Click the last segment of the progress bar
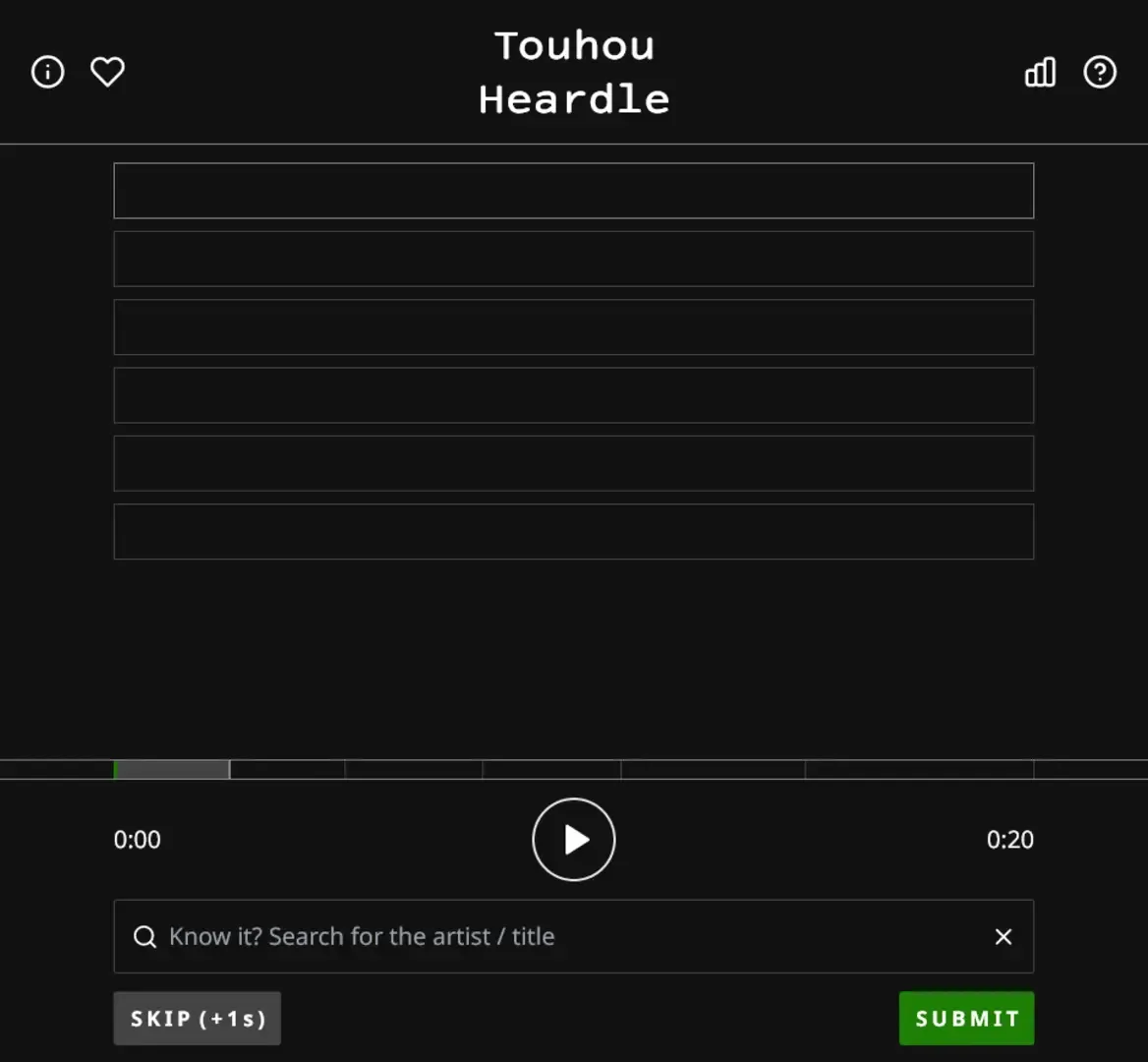Image resolution: width=1148 pixels, height=1062 pixels. click(x=920, y=769)
